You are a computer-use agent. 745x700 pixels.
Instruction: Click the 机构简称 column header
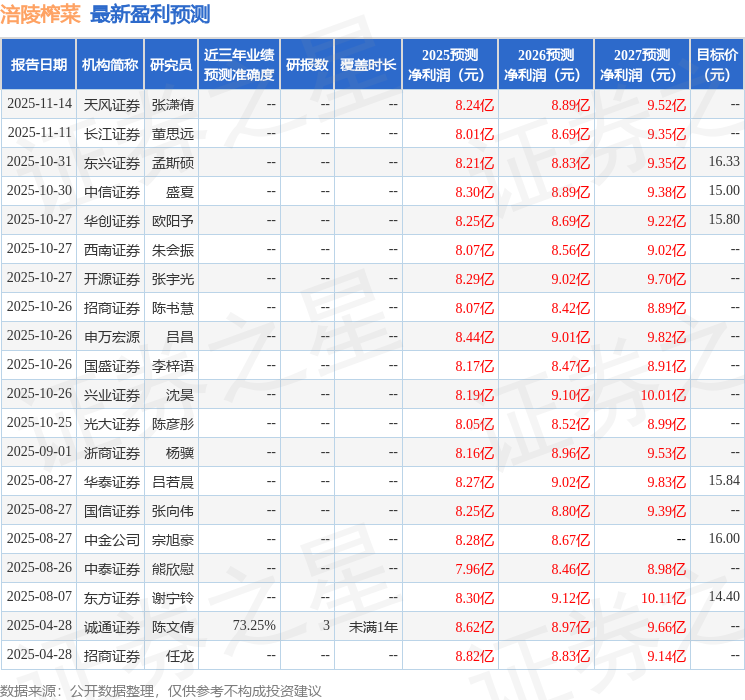(110, 65)
